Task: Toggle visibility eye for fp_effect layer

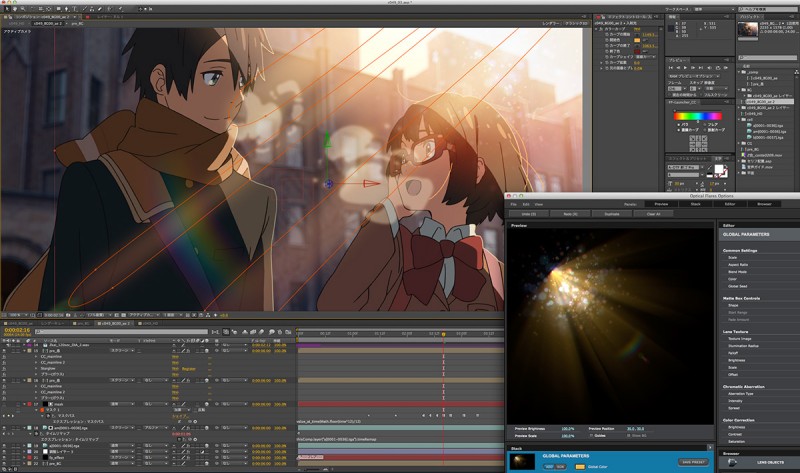Action: 4,458
